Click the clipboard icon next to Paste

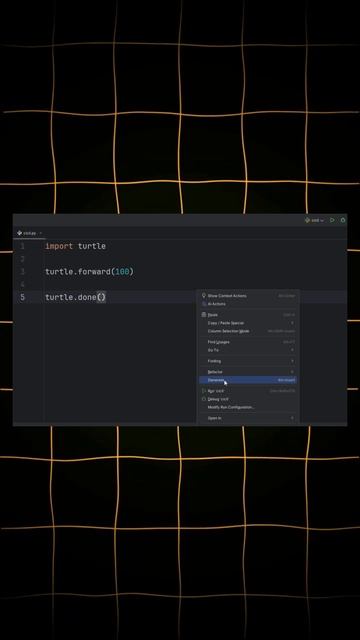204,314
